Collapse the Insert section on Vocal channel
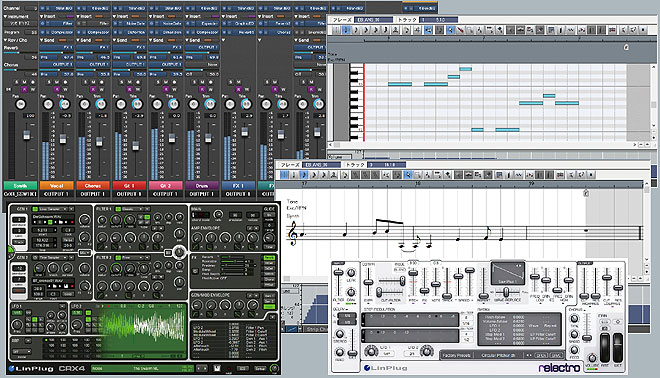Screen dimensions: 660x378 (42, 16)
